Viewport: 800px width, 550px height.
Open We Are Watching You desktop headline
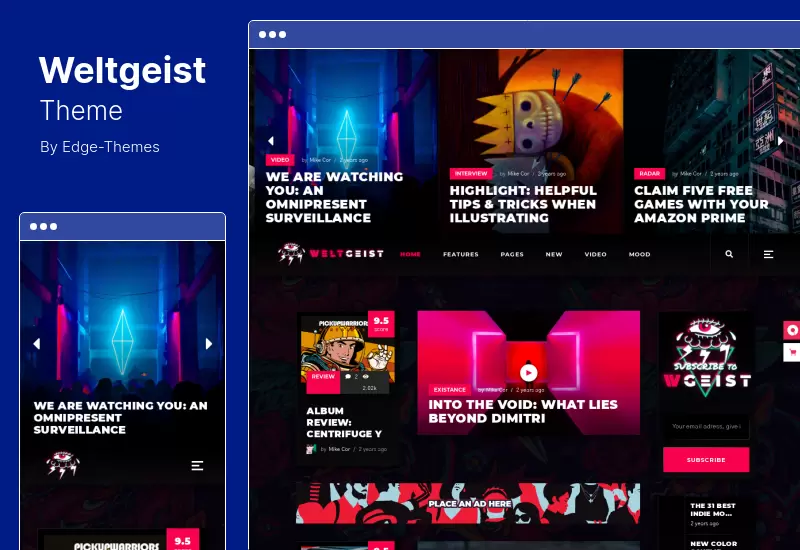(334, 197)
